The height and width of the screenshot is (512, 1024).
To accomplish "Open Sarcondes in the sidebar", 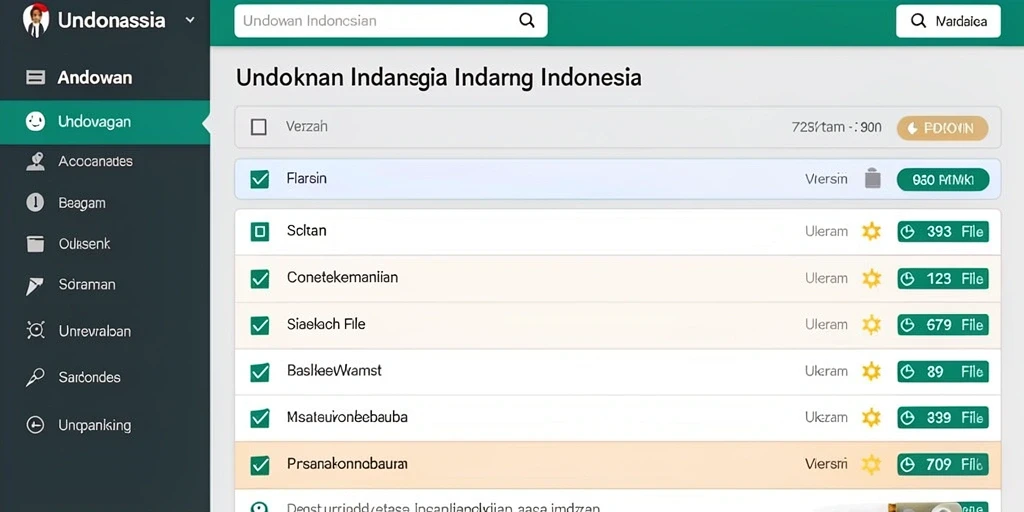I will click(x=89, y=377).
